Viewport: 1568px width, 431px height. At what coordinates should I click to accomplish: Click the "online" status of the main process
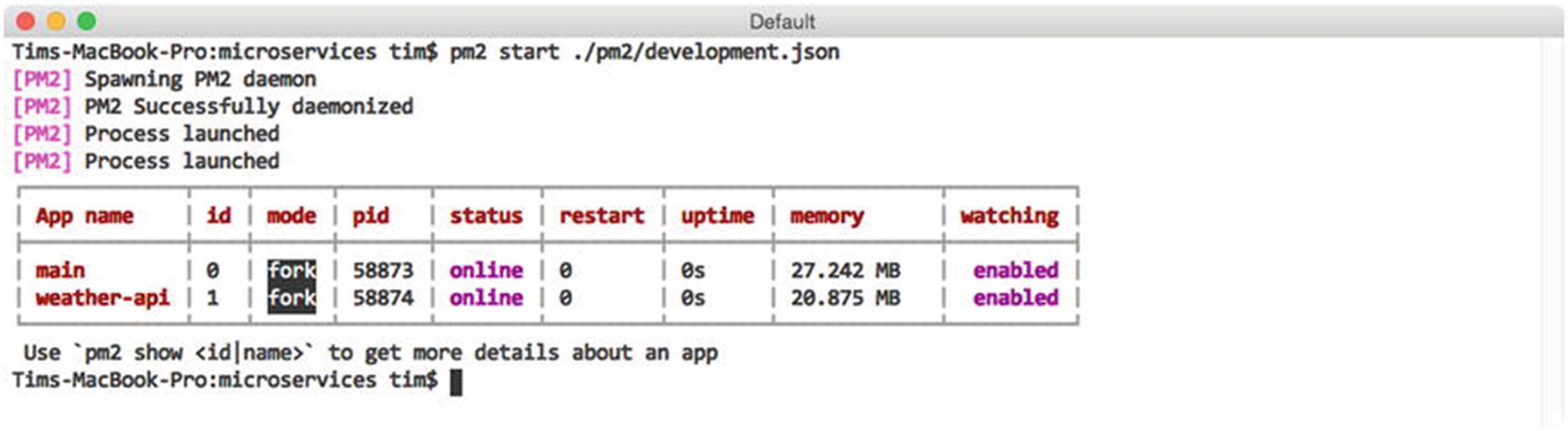tap(486, 271)
